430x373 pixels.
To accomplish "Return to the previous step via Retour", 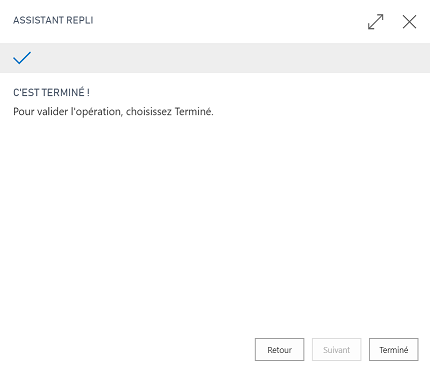I will click(280, 350).
